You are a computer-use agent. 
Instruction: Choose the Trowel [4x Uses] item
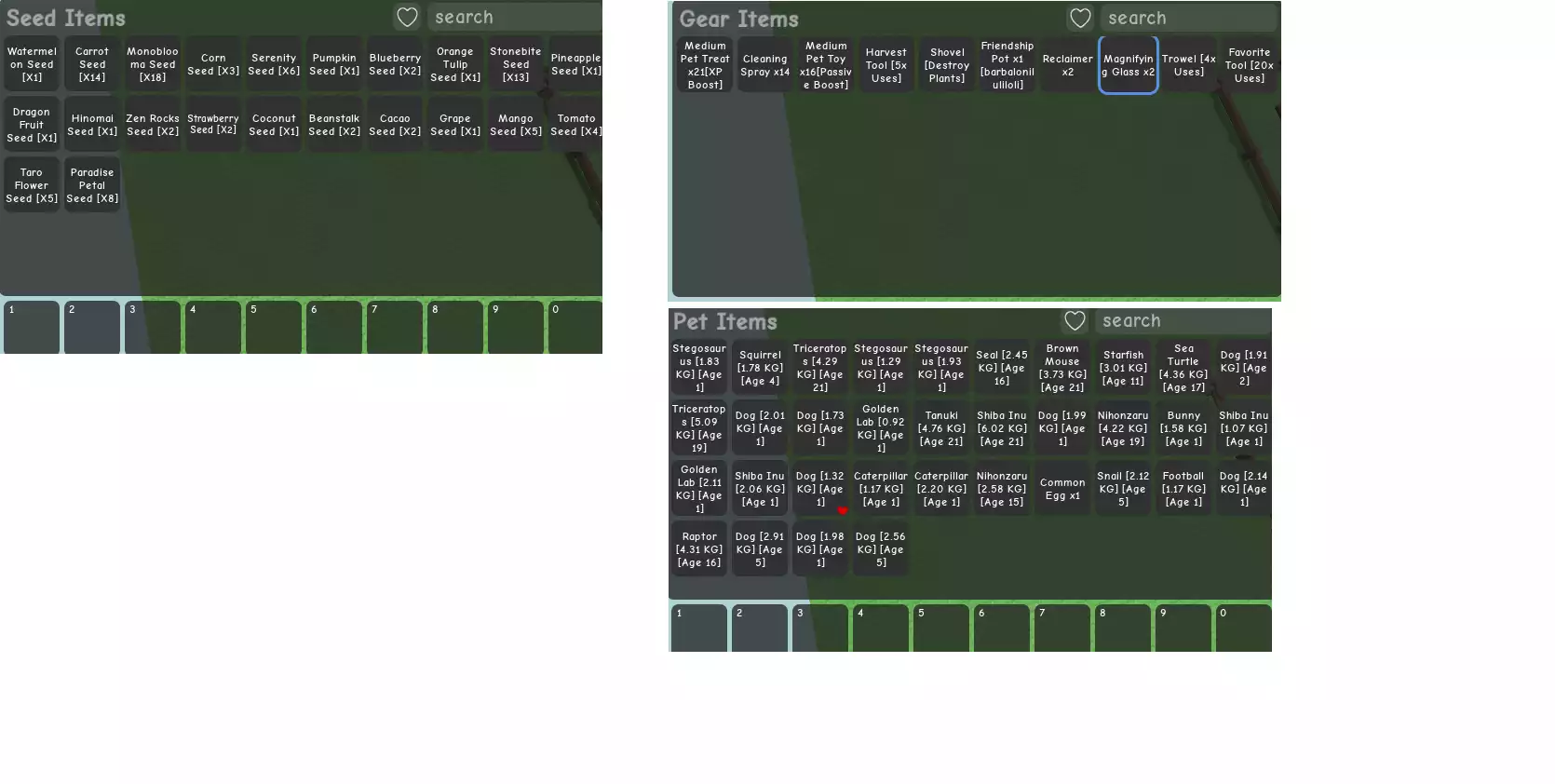coord(1188,65)
